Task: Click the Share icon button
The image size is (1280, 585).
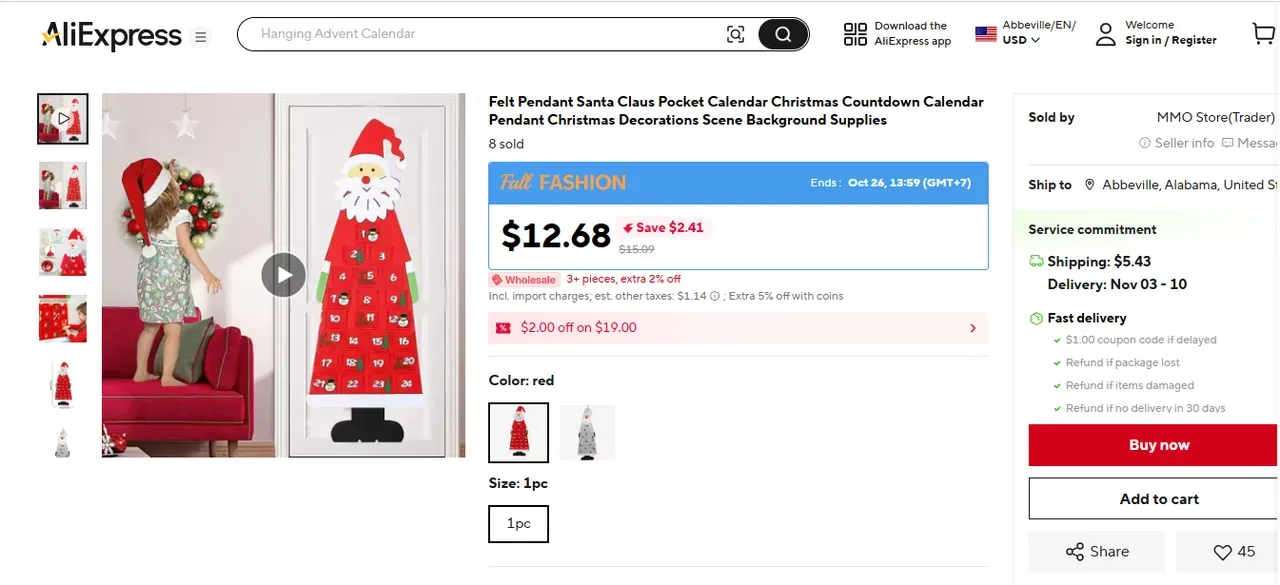Action: click(1097, 551)
